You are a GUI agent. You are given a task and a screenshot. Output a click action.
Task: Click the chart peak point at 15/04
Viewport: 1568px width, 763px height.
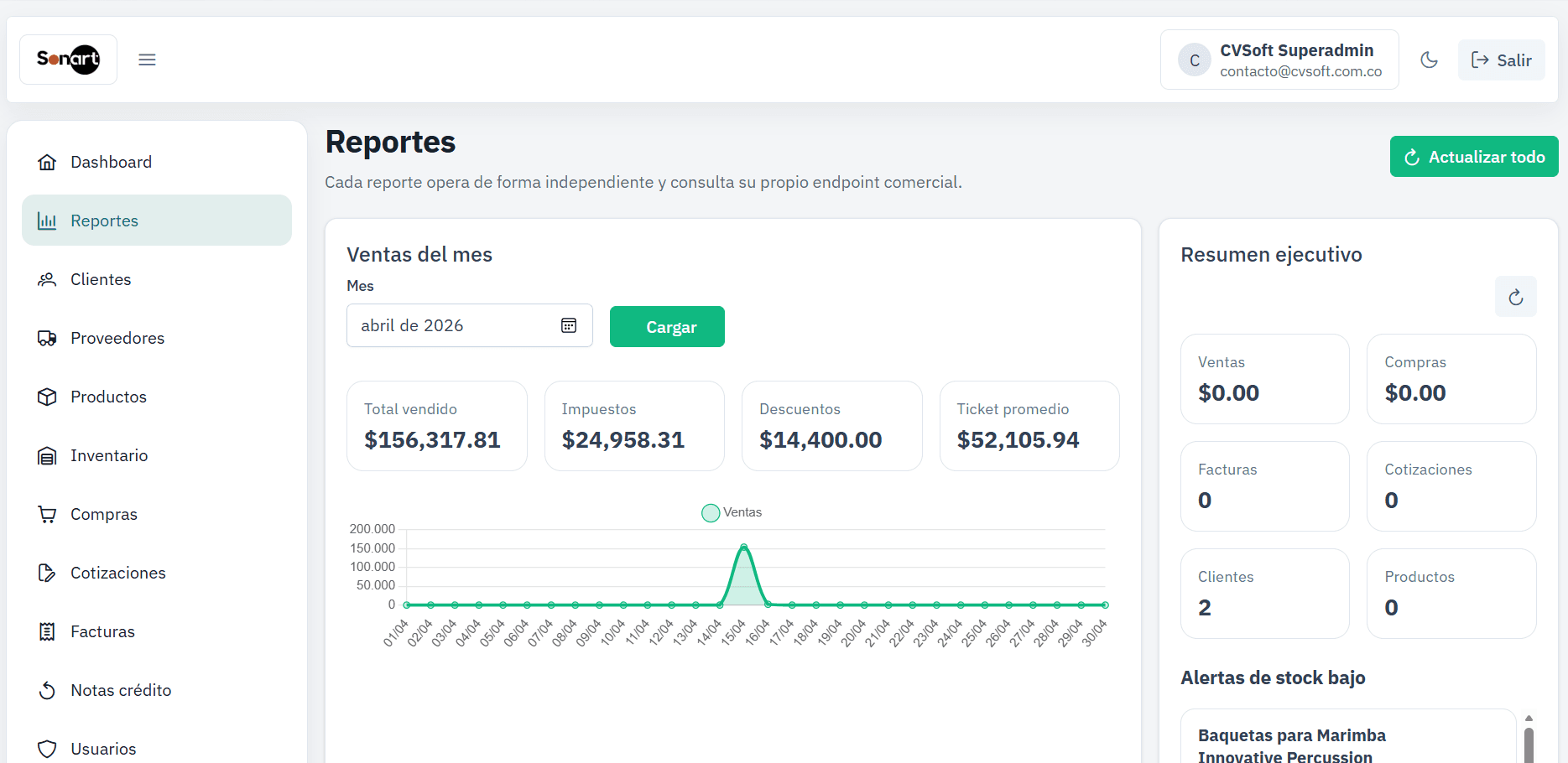tap(744, 547)
